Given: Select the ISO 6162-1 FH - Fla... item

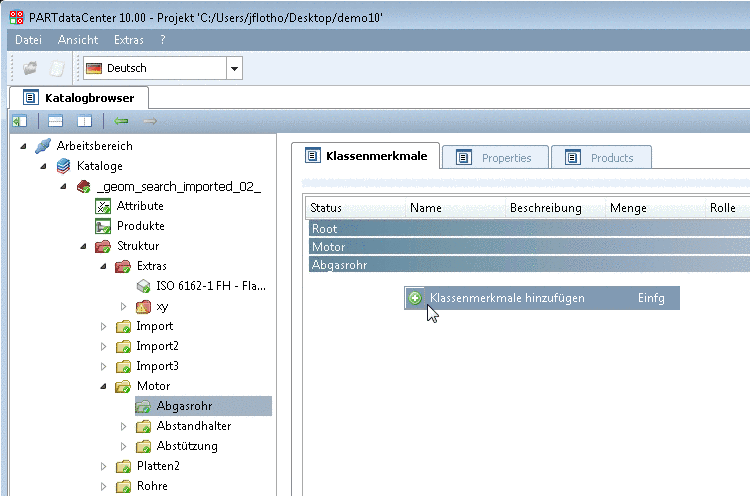Looking at the screenshot, I should pos(211,286).
